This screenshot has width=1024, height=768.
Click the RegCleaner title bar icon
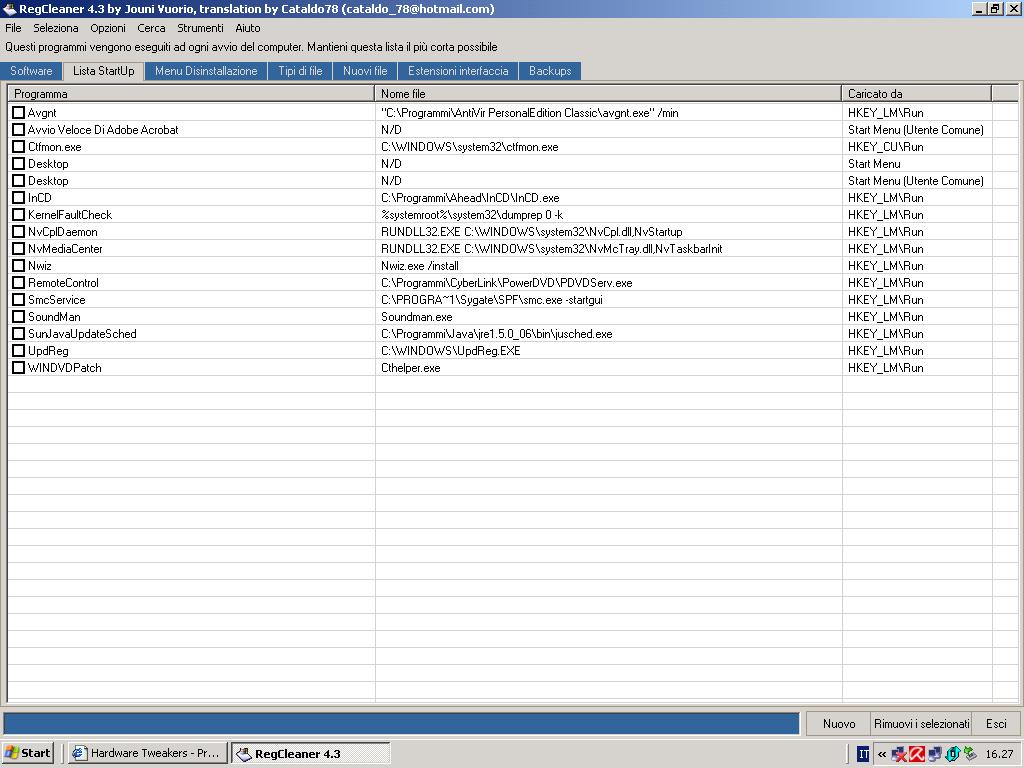pos(9,8)
